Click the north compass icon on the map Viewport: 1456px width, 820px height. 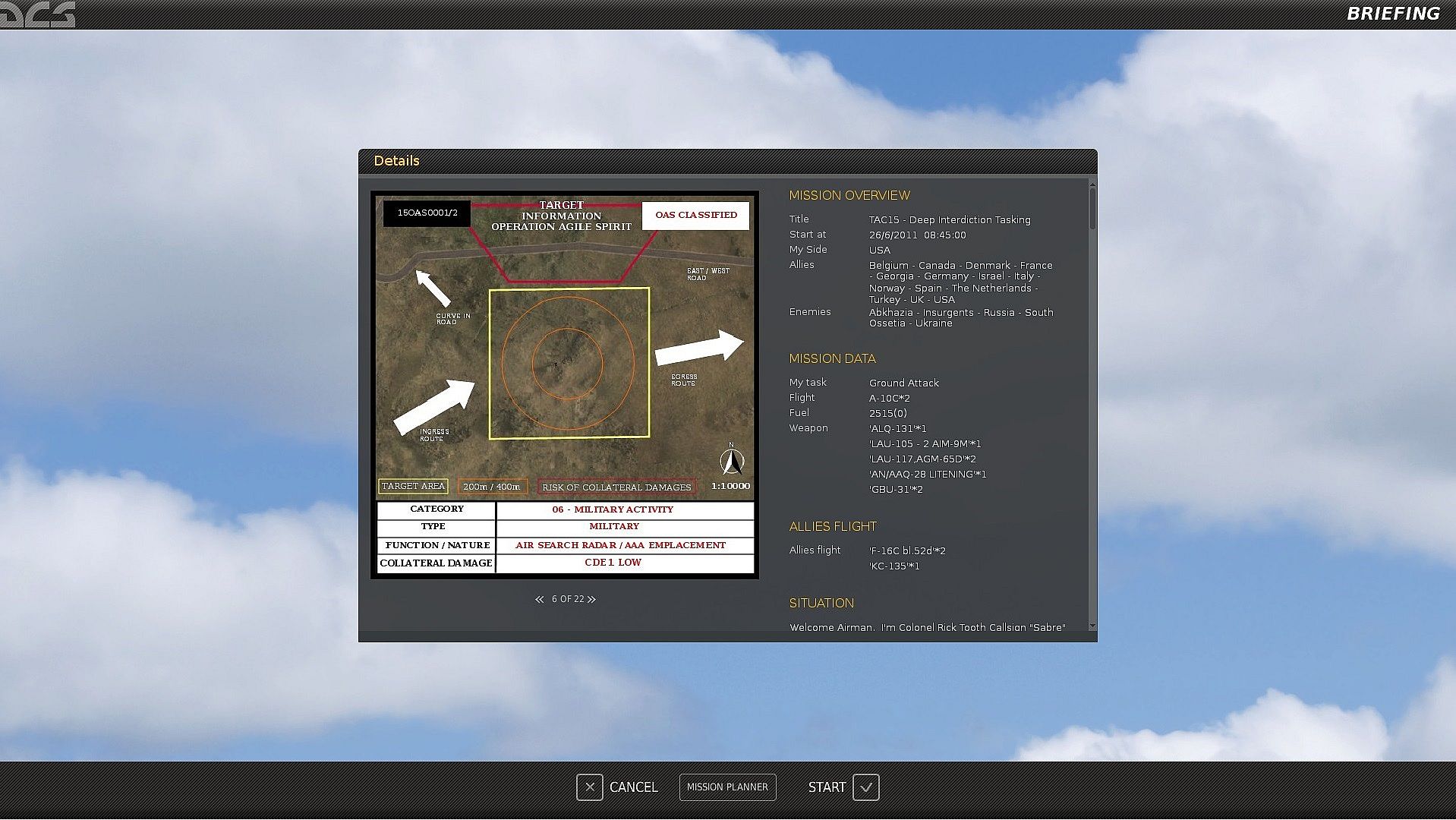tap(732, 461)
